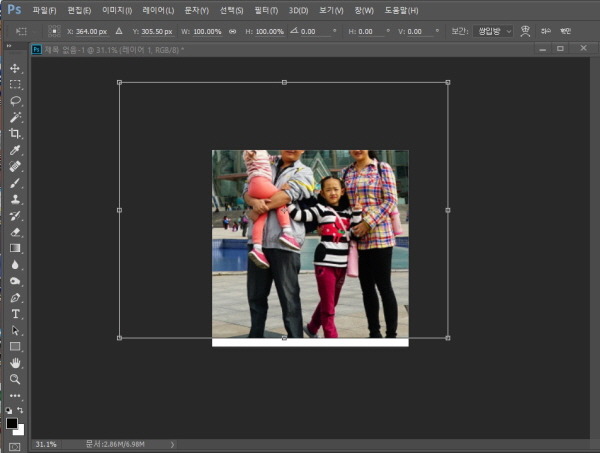Select the Crop tool
The height and width of the screenshot is (453, 600).
[15, 133]
